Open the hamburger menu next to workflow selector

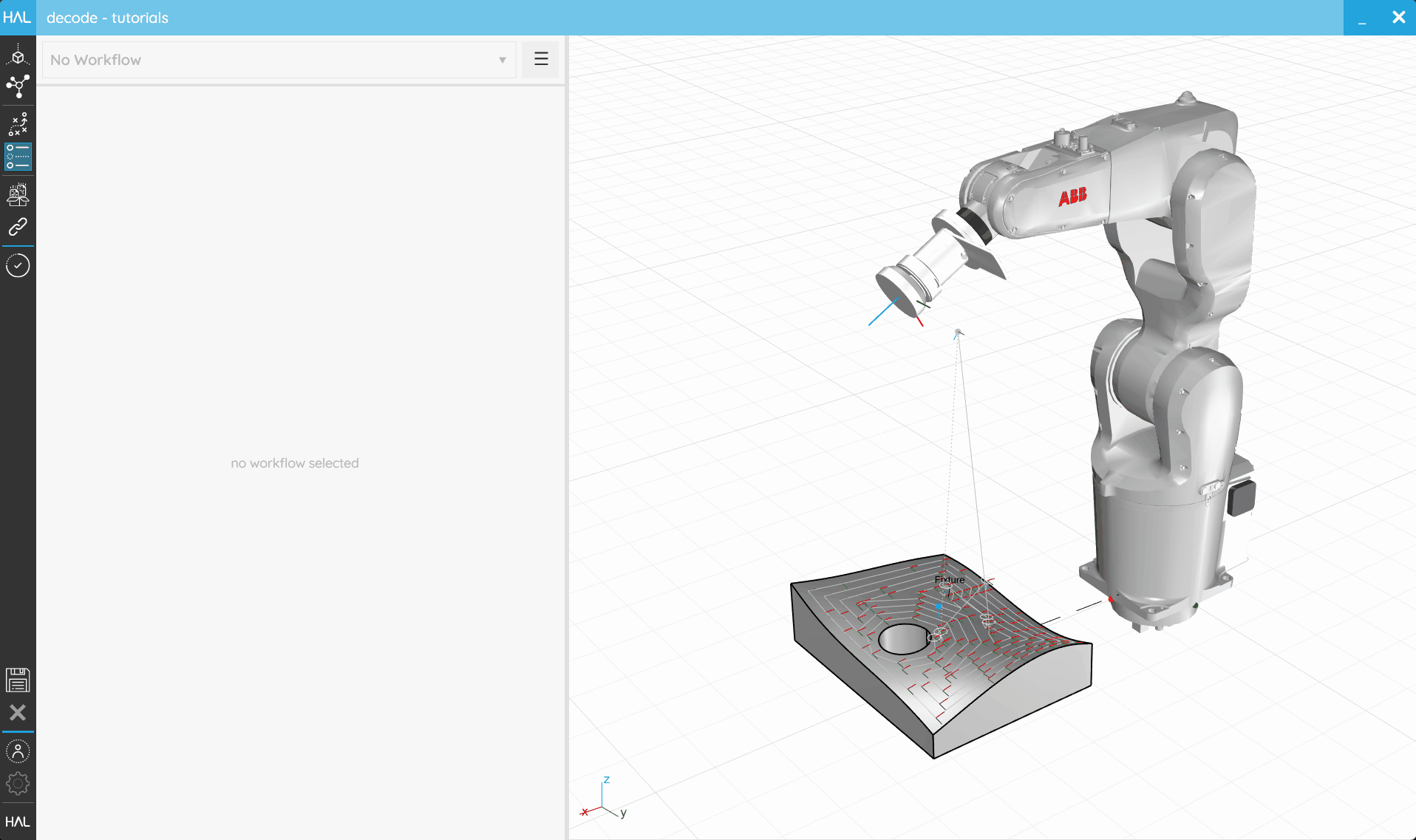tap(541, 59)
